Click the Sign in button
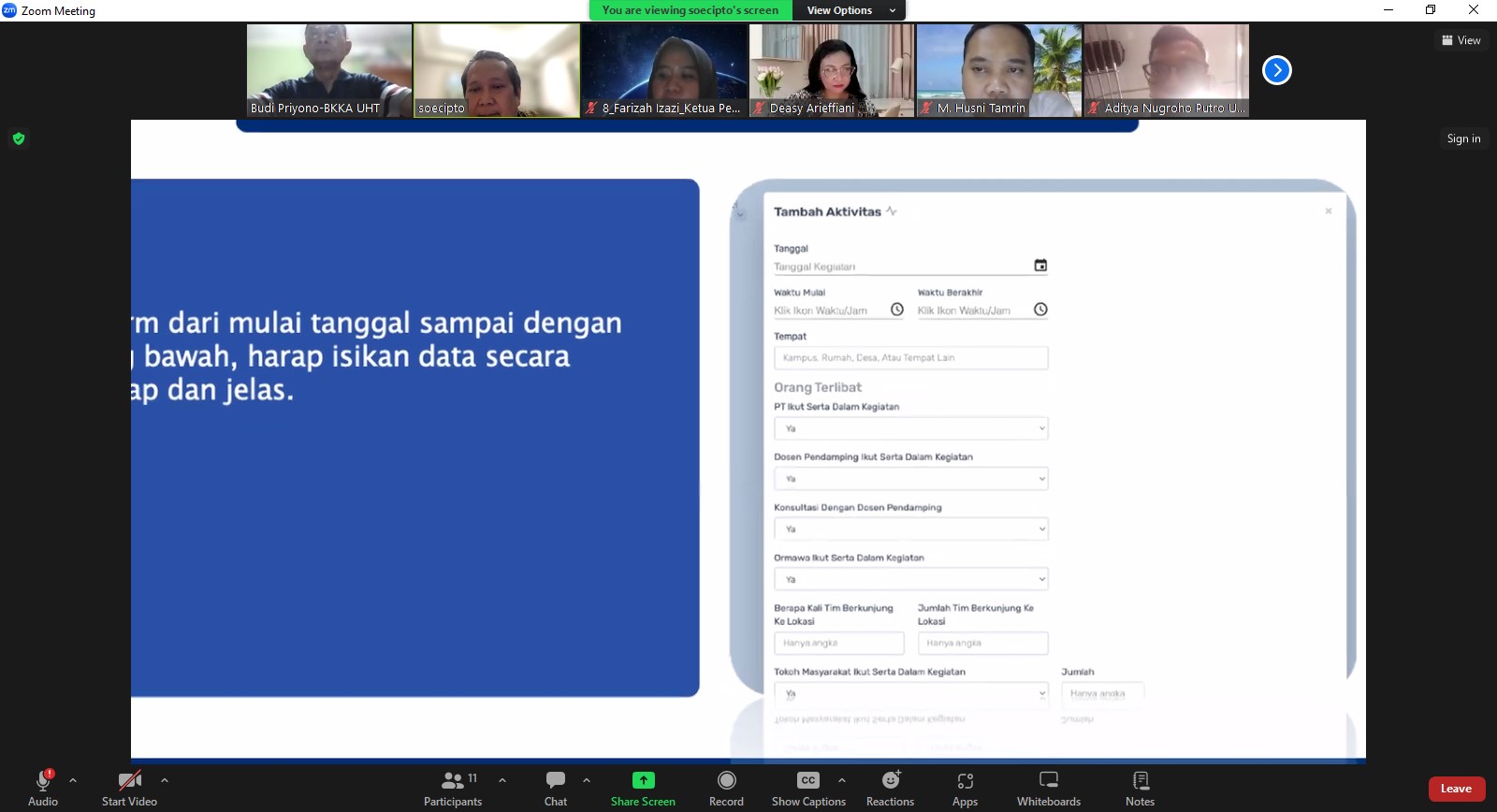 pos(1463,138)
